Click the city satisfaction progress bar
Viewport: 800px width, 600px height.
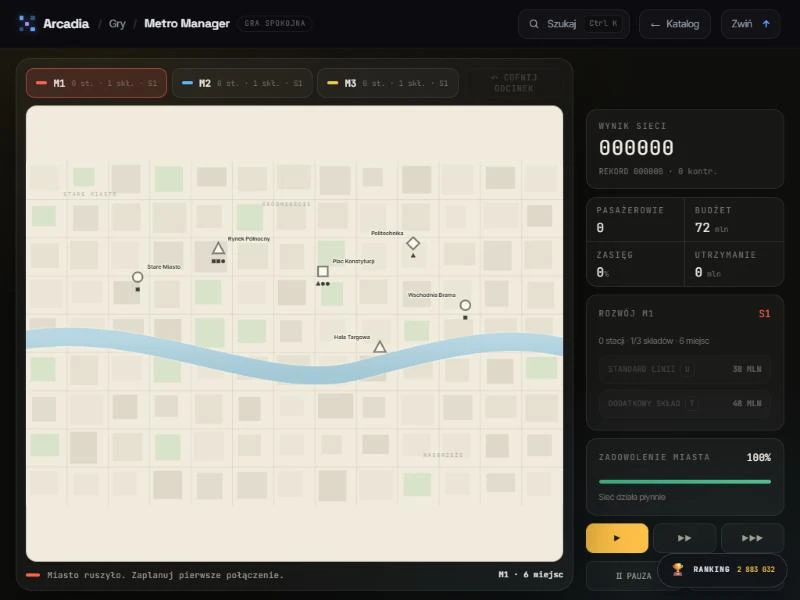[x=685, y=482]
